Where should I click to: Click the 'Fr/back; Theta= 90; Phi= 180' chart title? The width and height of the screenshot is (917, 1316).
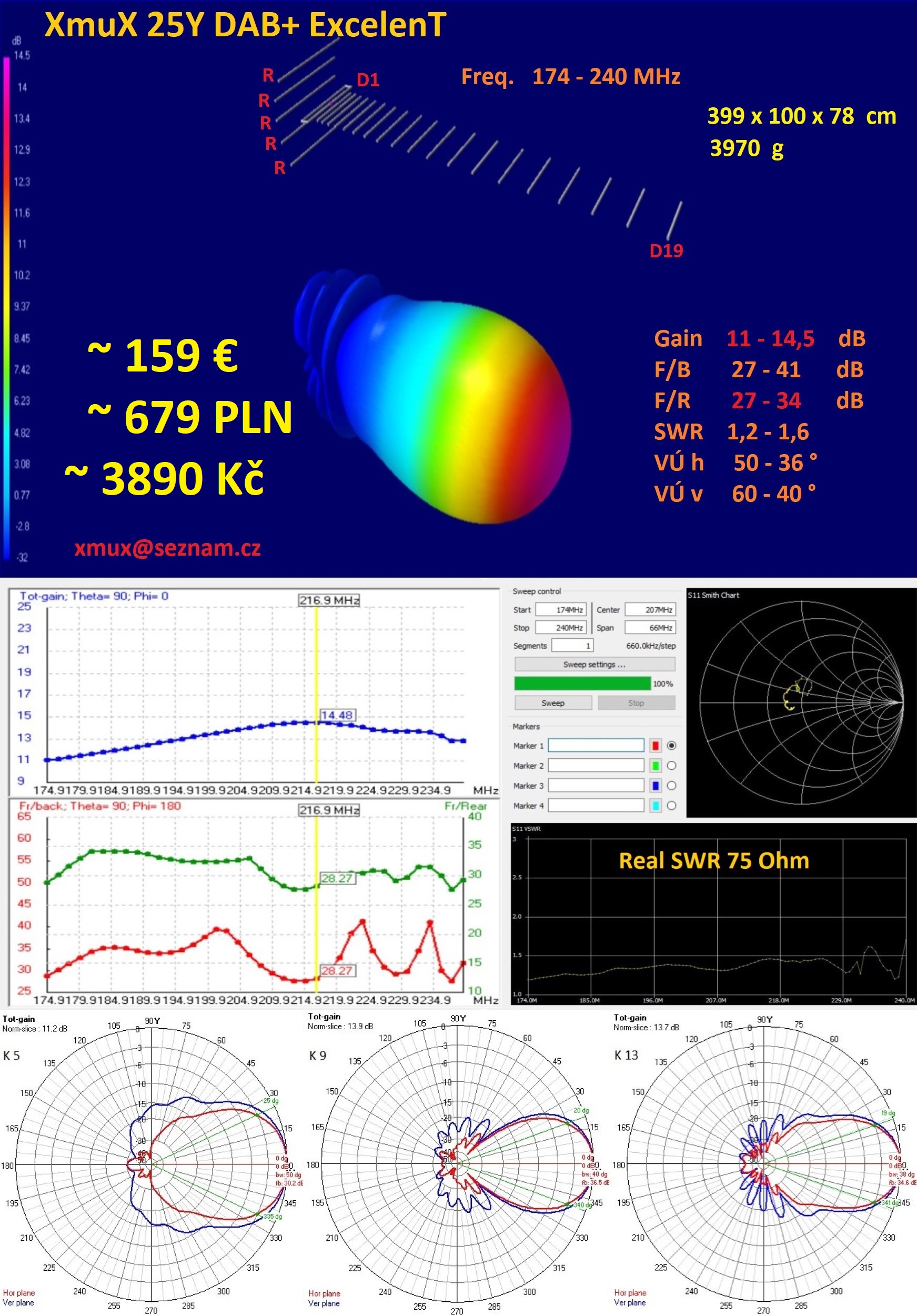[x=100, y=806]
